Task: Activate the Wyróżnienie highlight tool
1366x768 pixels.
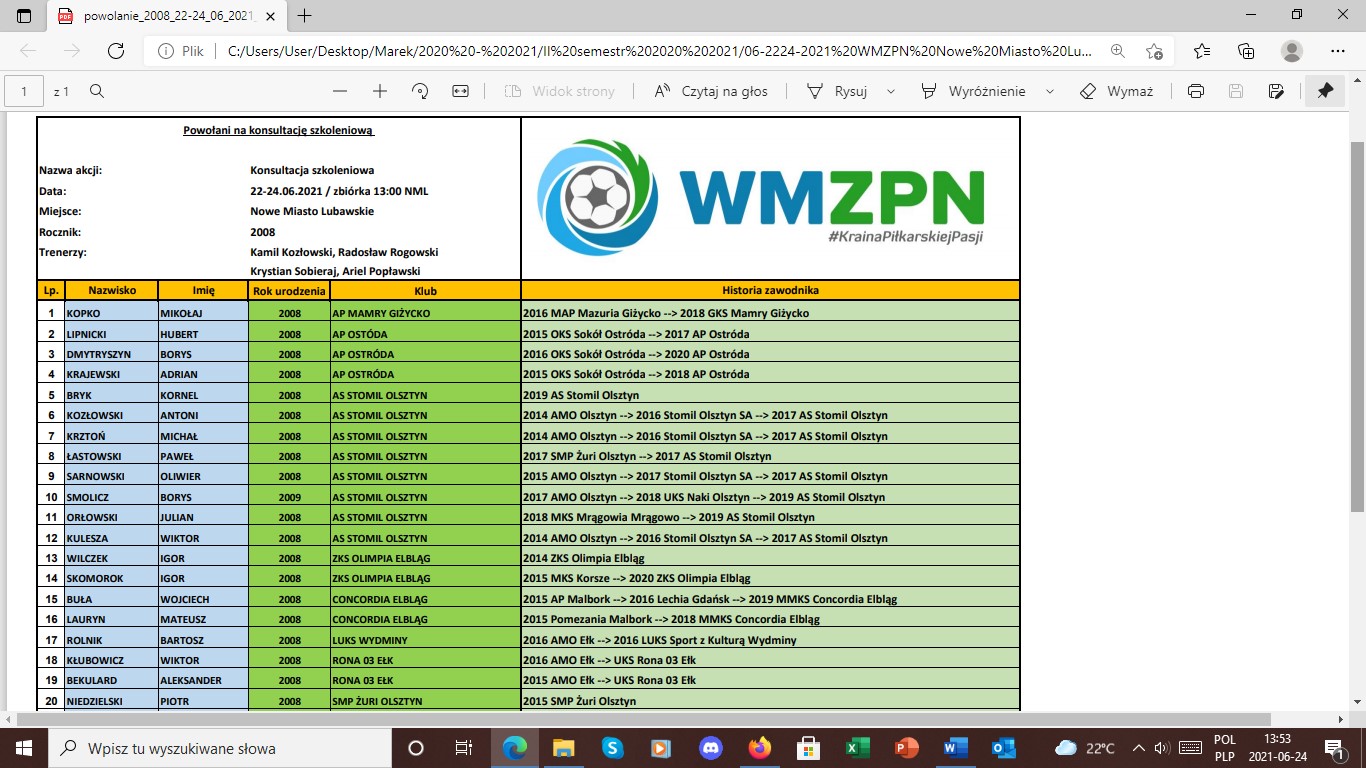Action: tap(973, 91)
